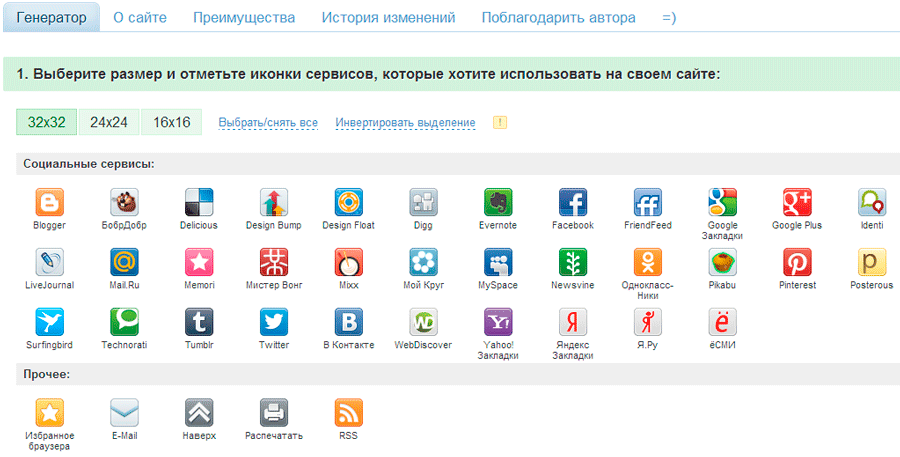Select the Google Закладки icon
Screen dimensions: 900x457
[723, 202]
